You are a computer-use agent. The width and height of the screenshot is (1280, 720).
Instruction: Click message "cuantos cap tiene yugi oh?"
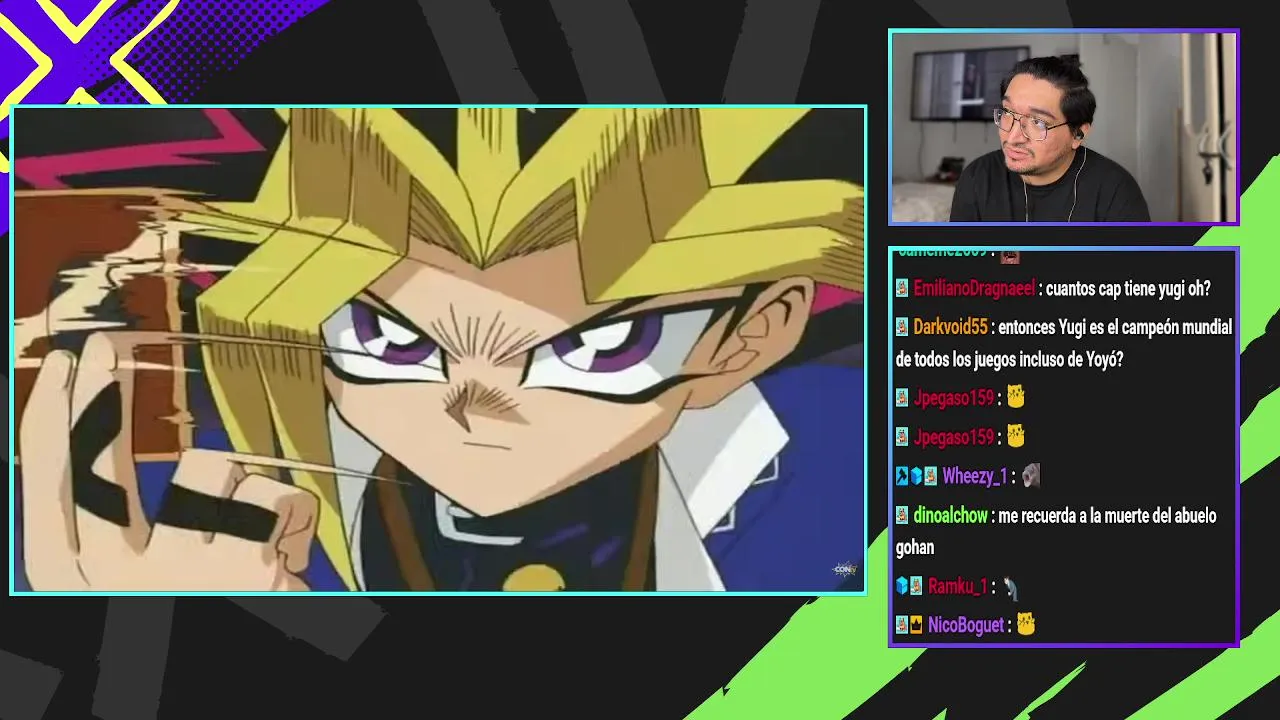click(x=1128, y=289)
